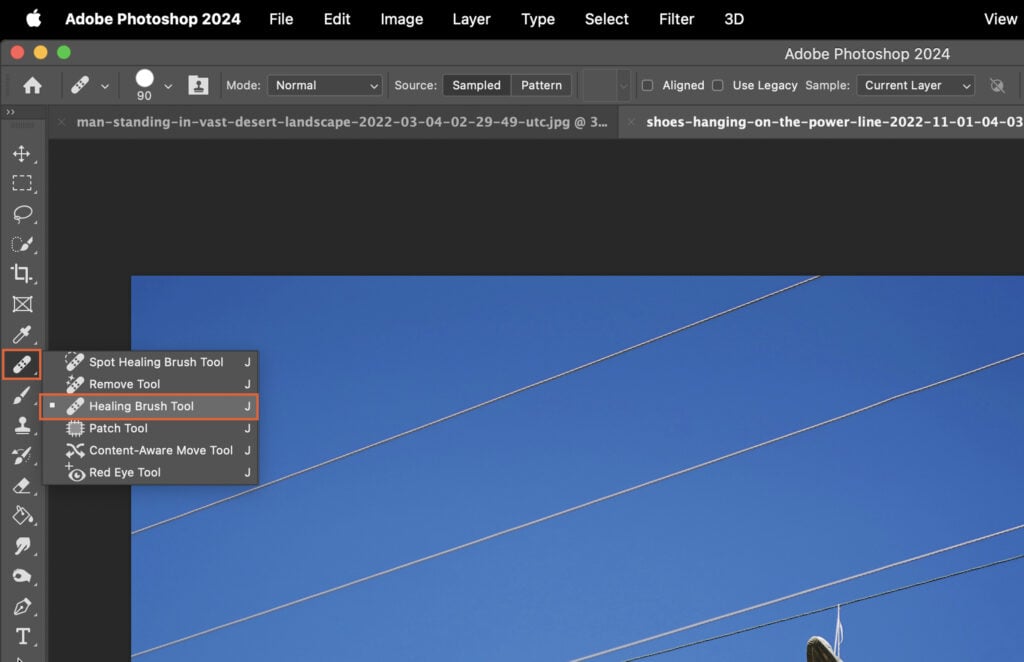This screenshot has width=1024, height=662.
Task: Open the Sample dropdown
Action: [914, 85]
